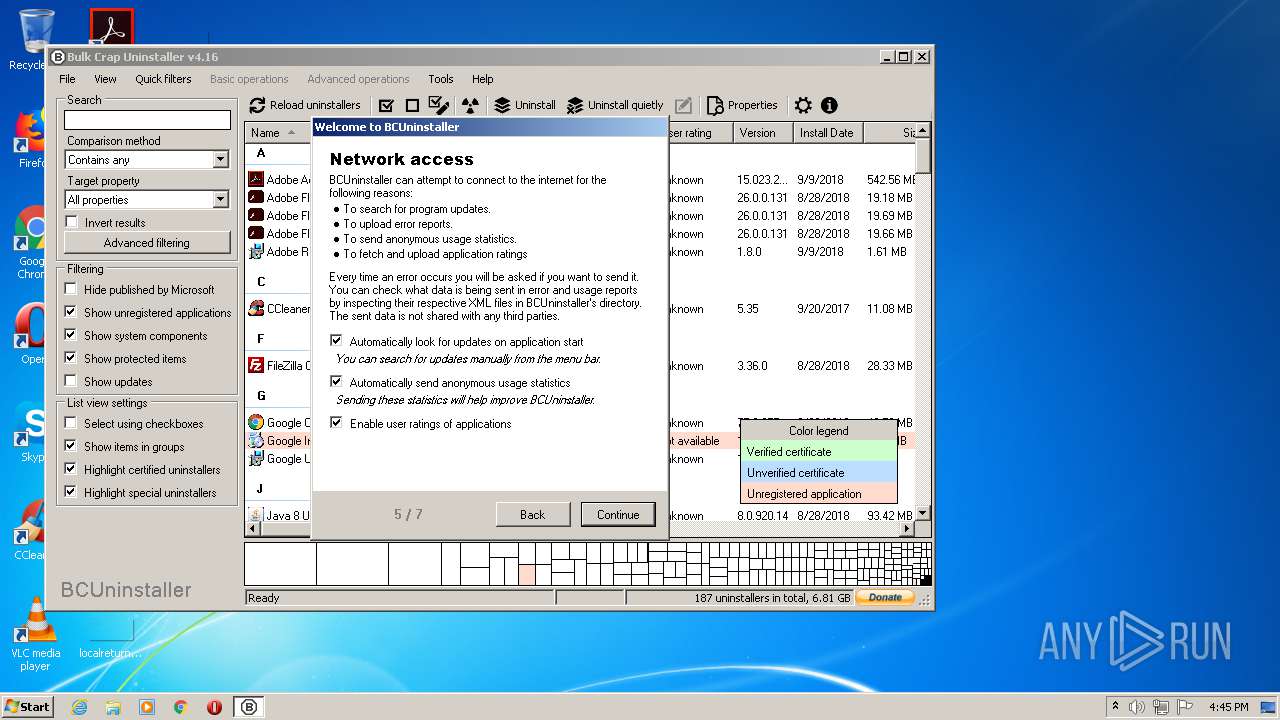
Task: Uncheck Show items in groups
Action: [x=71, y=446]
